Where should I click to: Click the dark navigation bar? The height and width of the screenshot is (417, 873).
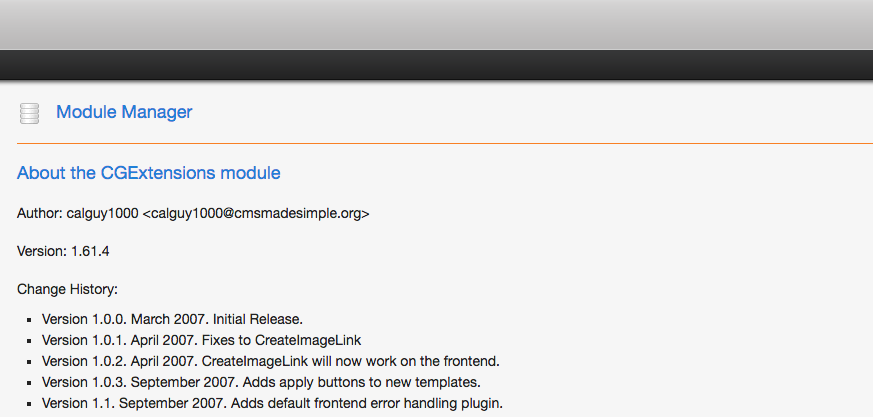coord(436,65)
